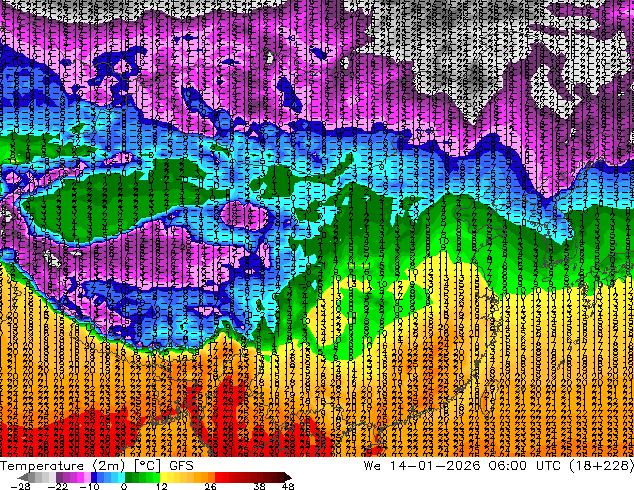The image size is (634, 490).
Task: Click the '0' legend label
Action: coord(124,486)
